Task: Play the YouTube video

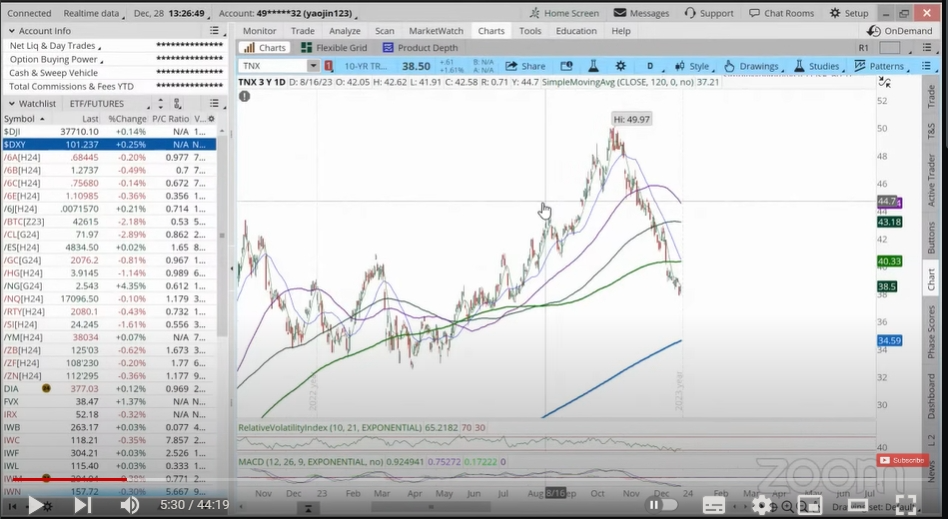Action: 36,504
